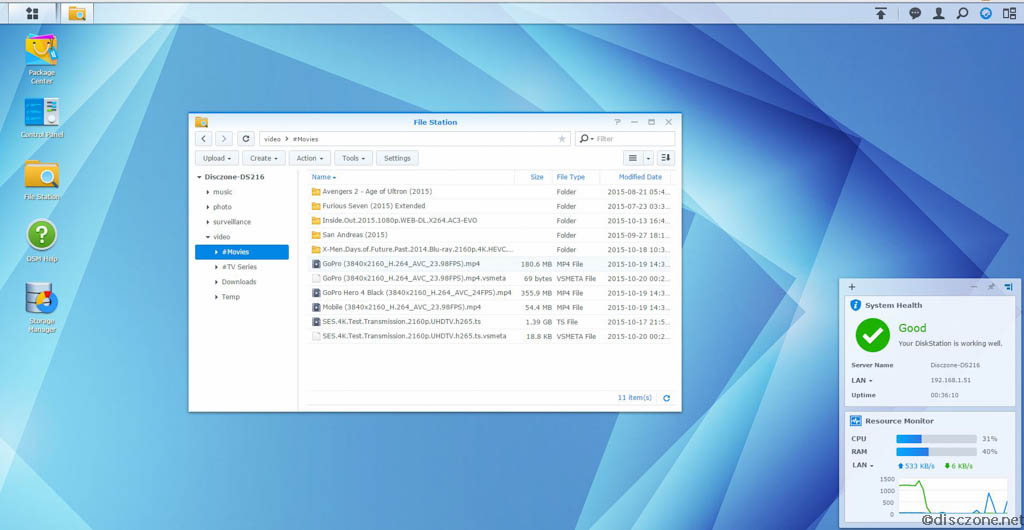Open the upload queue icon in taskbar
This screenshot has height=530, width=1024.
881,13
